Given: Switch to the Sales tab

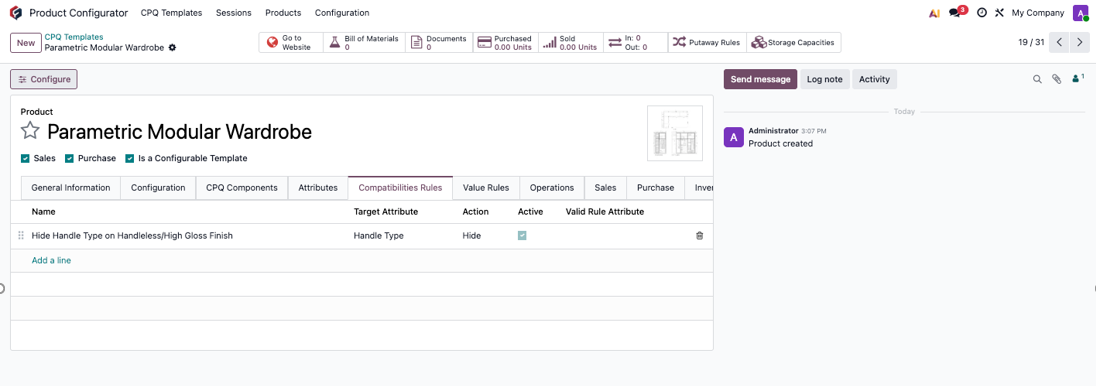Looking at the screenshot, I should 605,187.
